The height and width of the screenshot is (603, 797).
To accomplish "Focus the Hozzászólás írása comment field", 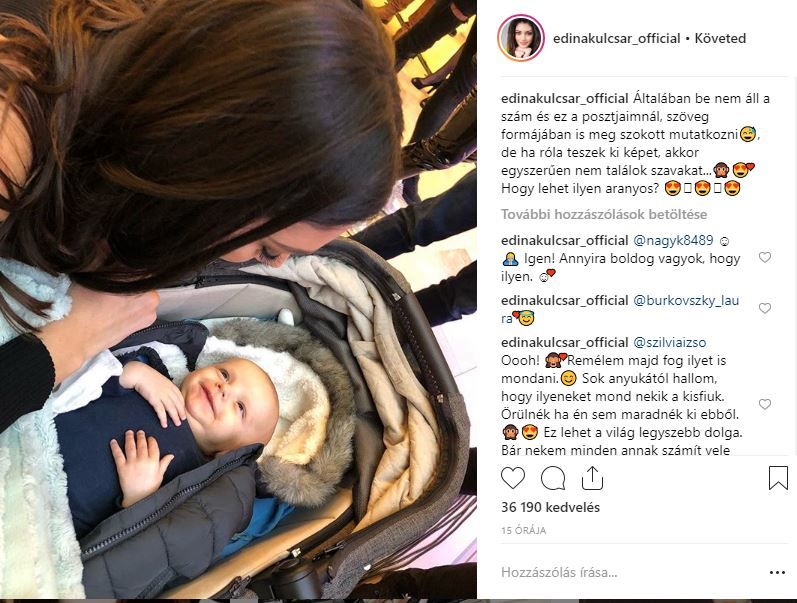I will (630, 572).
